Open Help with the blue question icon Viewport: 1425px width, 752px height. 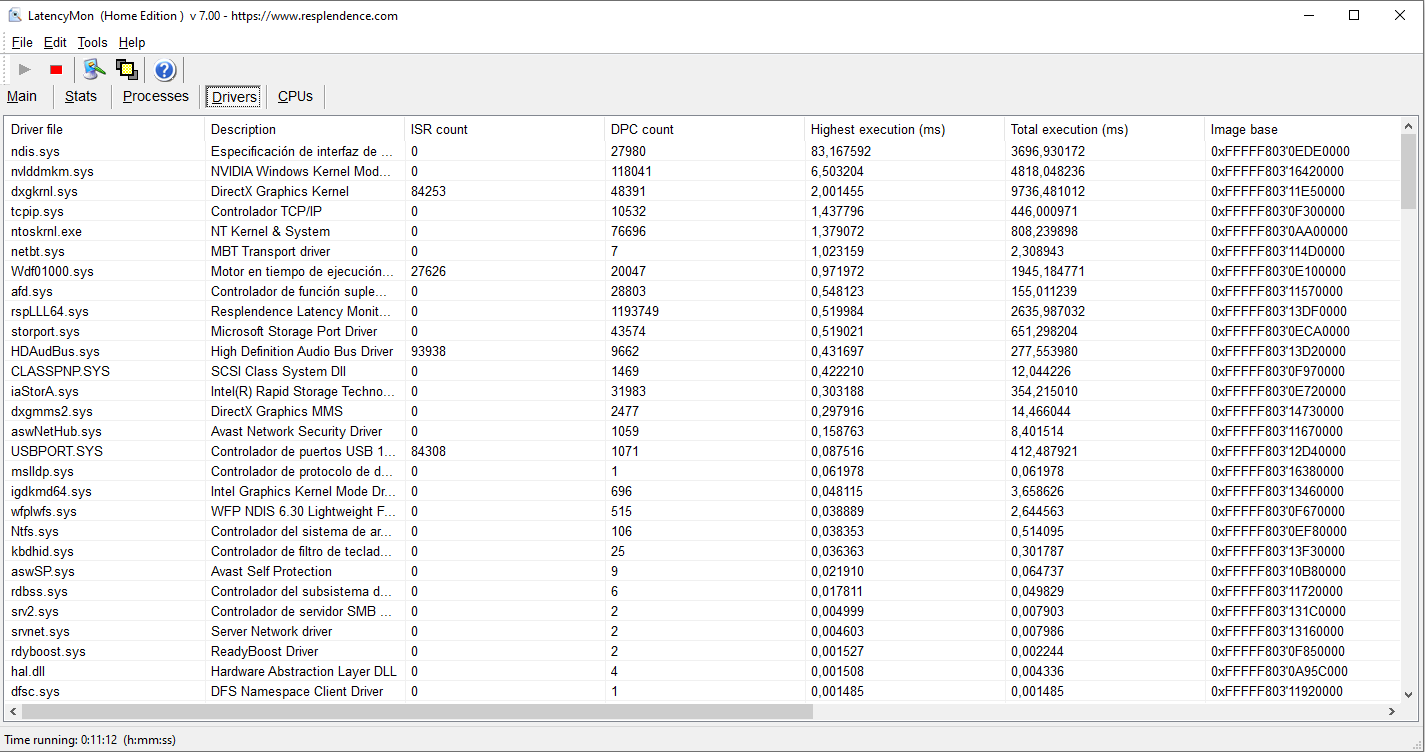point(165,69)
